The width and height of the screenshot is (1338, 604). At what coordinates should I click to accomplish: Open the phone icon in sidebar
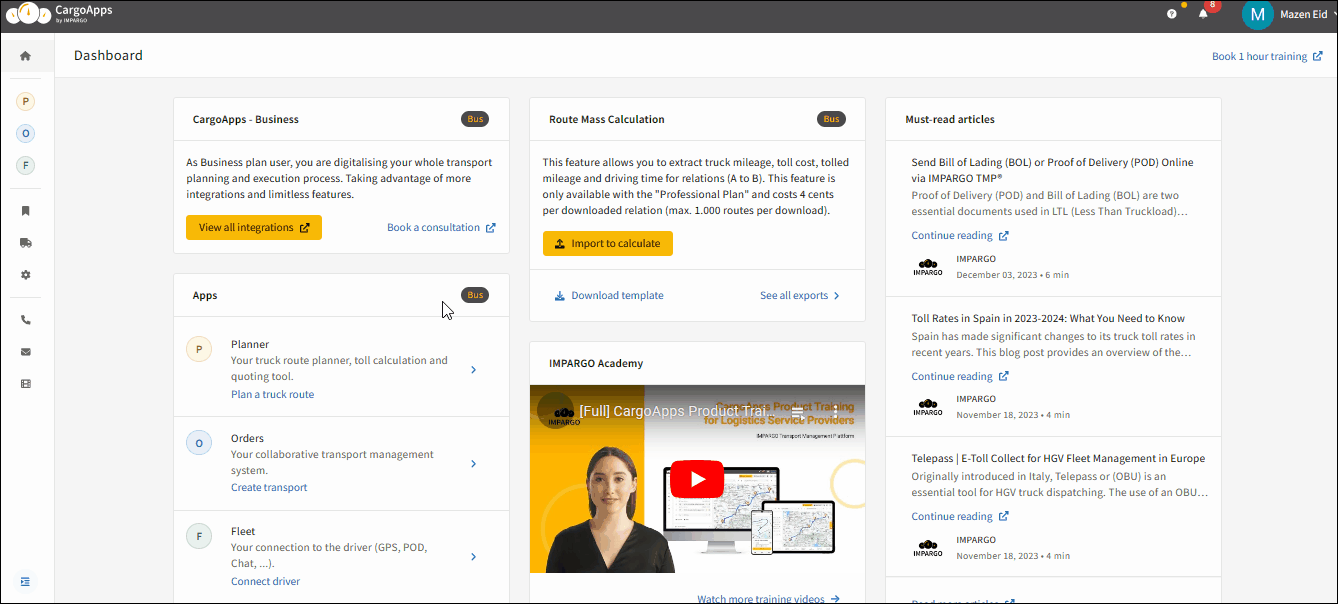point(26,320)
